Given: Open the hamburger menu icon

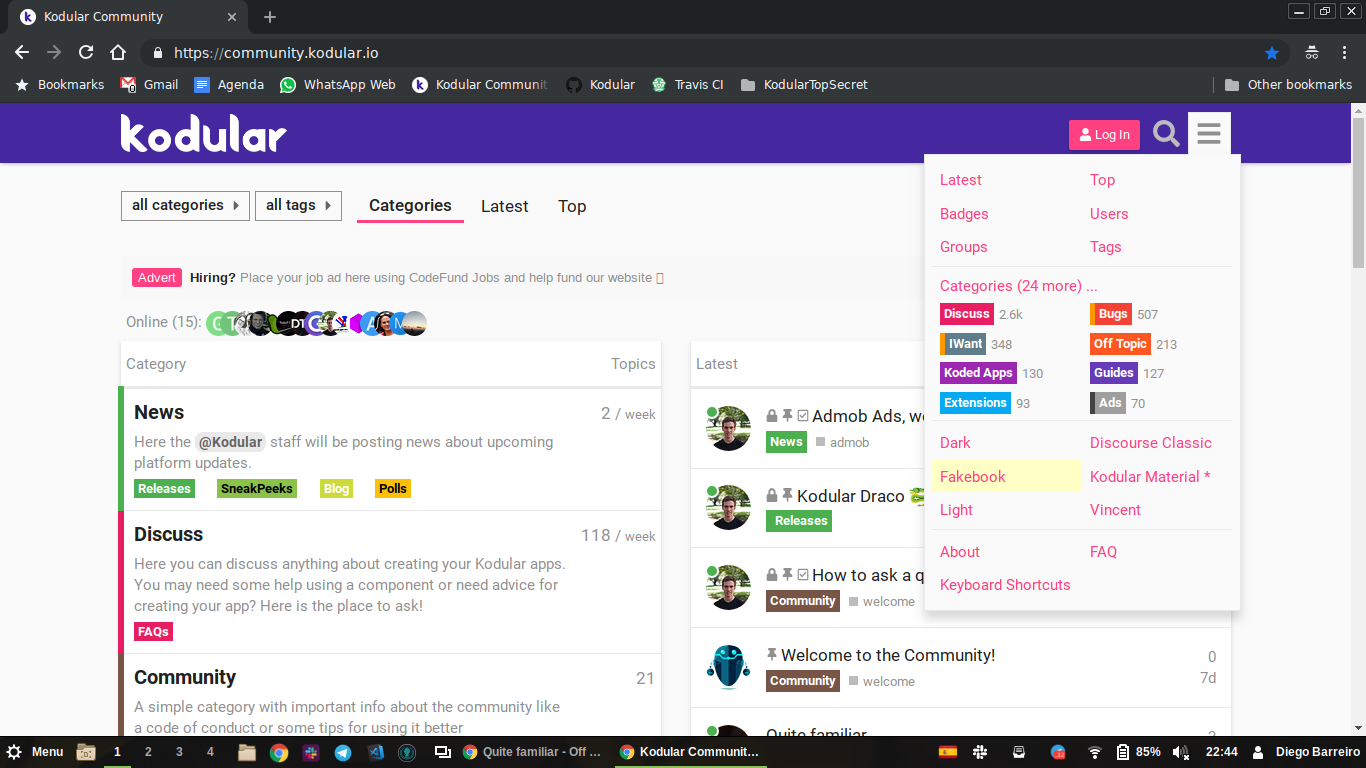Looking at the screenshot, I should pos(1209,134).
